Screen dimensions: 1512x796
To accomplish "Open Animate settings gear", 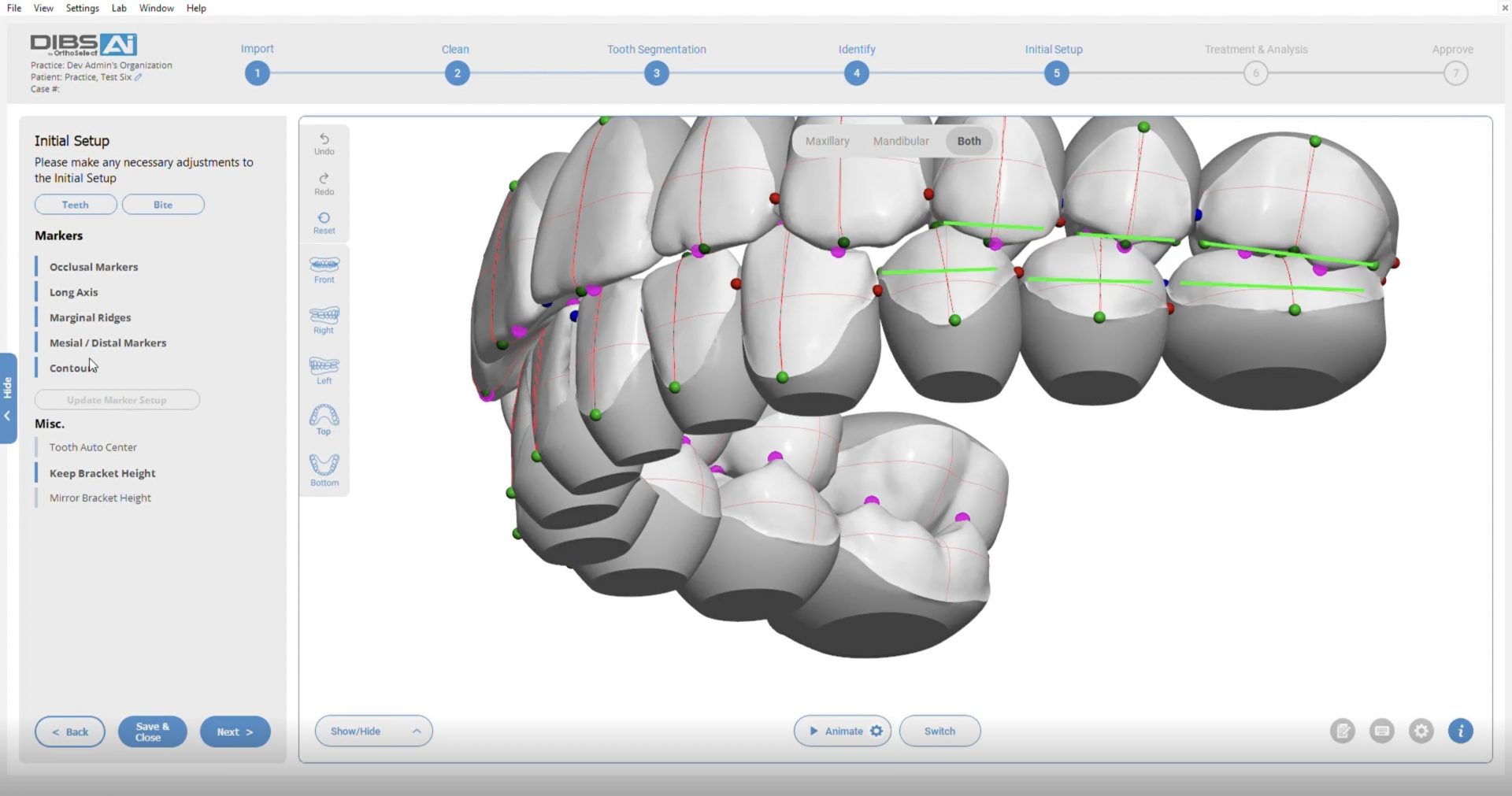I will pyautogui.click(x=876, y=731).
